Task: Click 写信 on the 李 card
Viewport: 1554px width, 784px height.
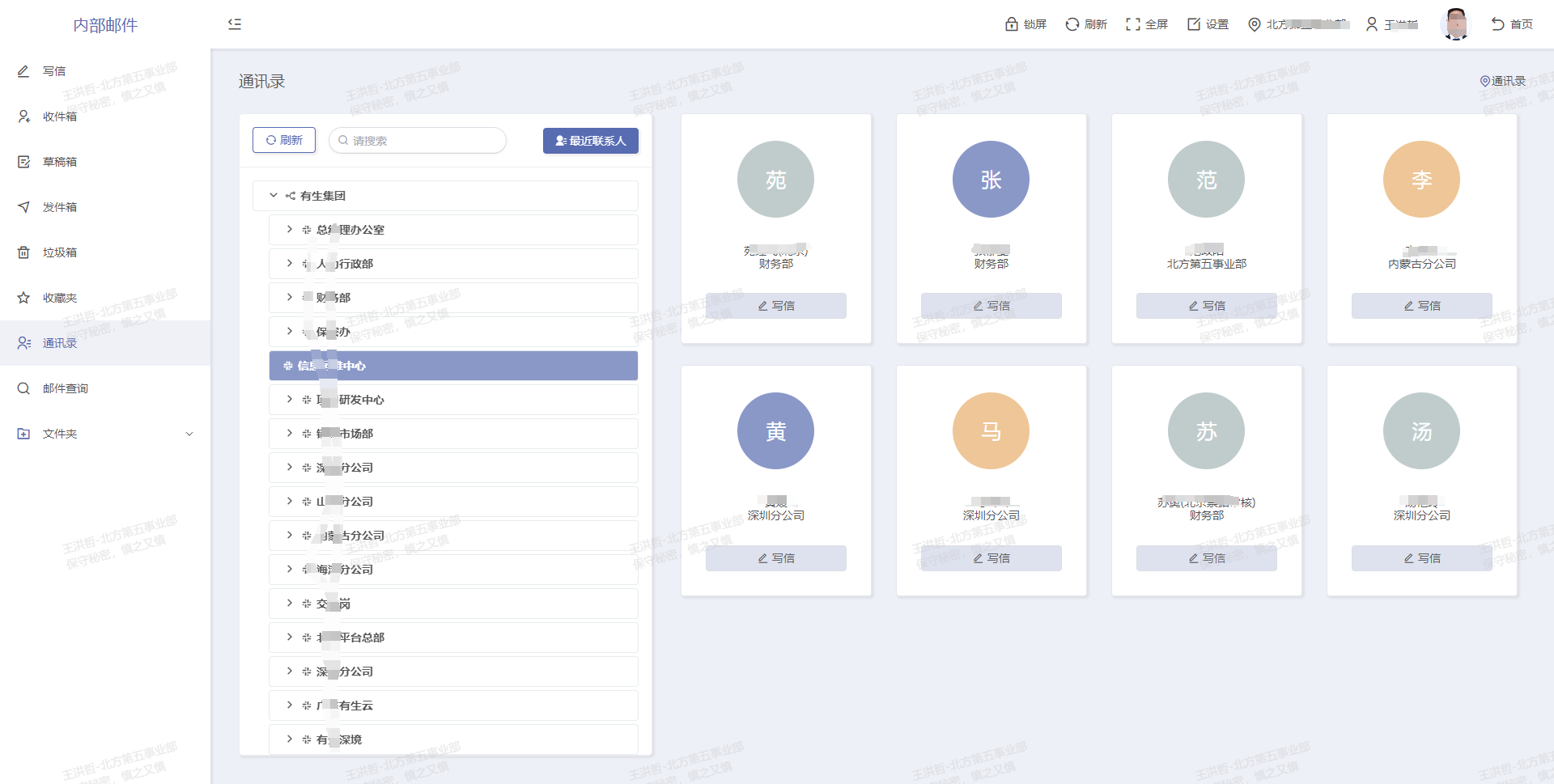Action: tap(1422, 306)
